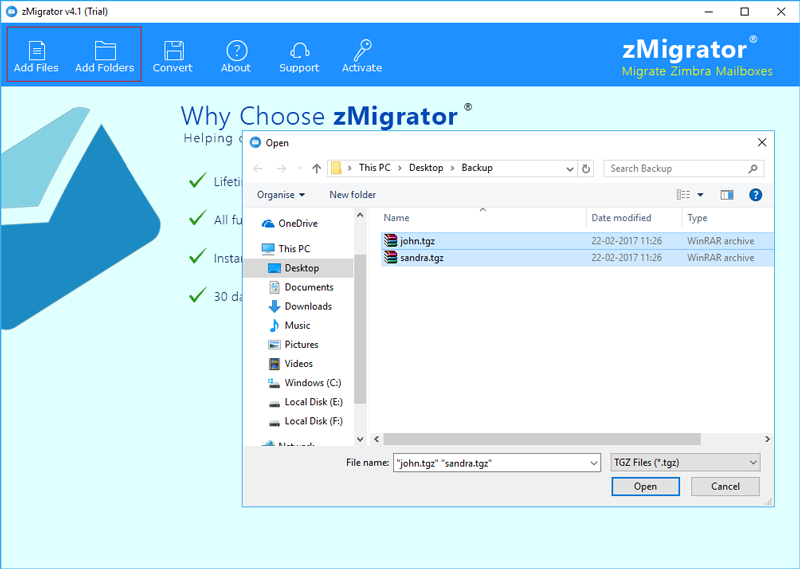Close the Open dialog
The image size is (800, 569).
coord(762,142)
